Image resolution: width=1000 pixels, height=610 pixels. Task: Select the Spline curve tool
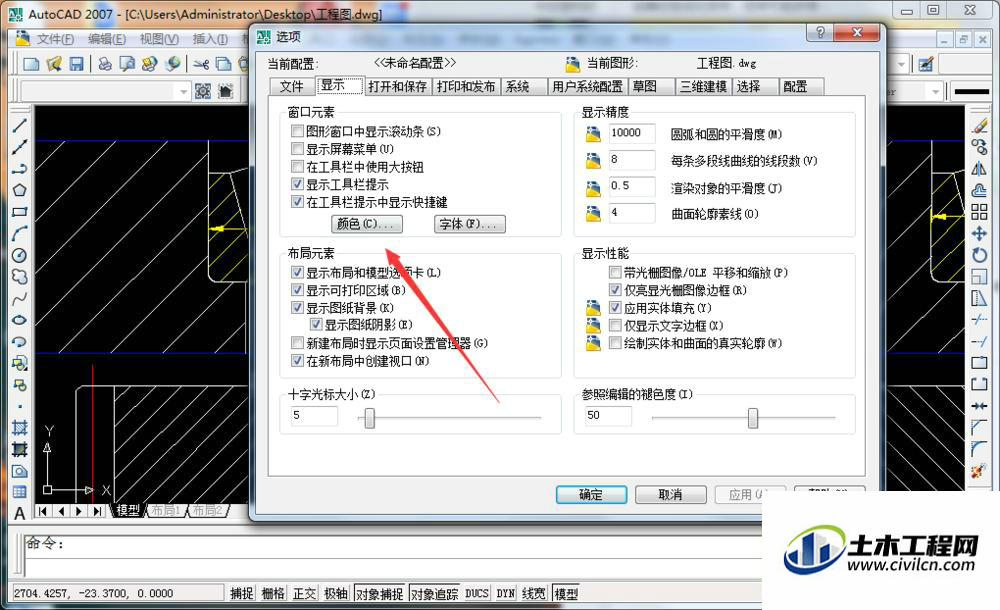coord(19,298)
